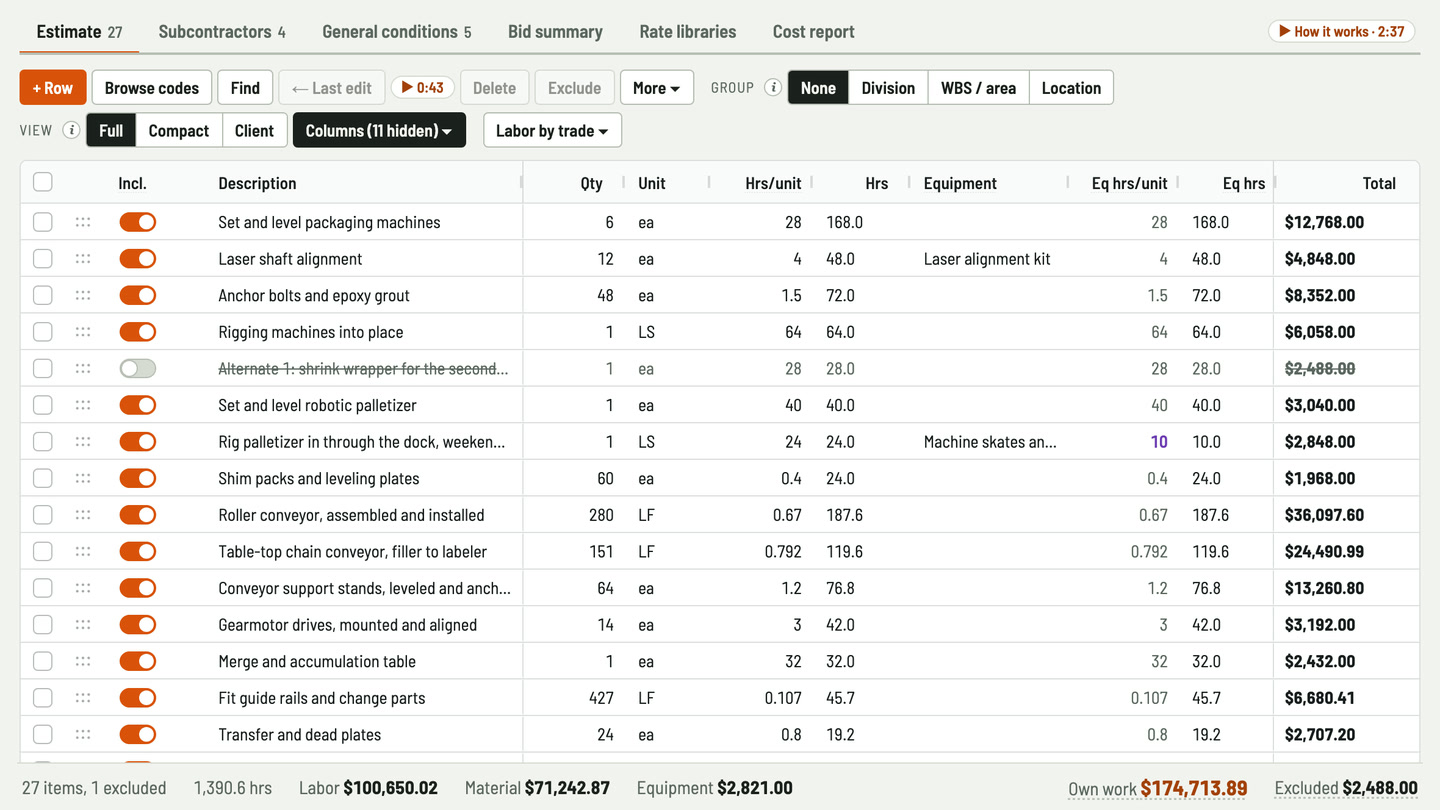1440x810 pixels.
Task: Play the 0:43 walkthrough clip
Action: (x=422, y=88)
